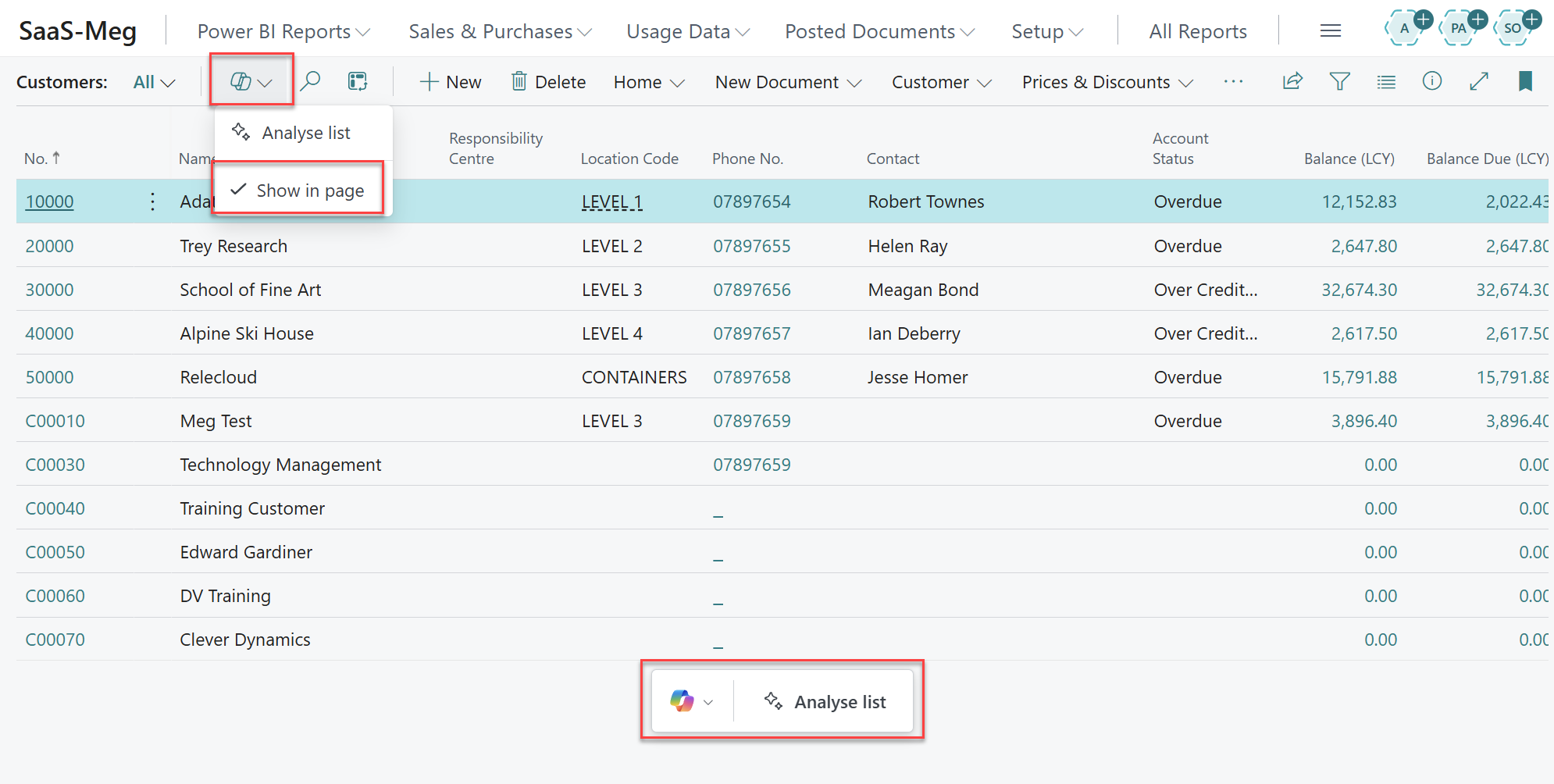Open customer number 20000
The width and height of the screenshot is (1554, 784).
[x=49, y=246]
